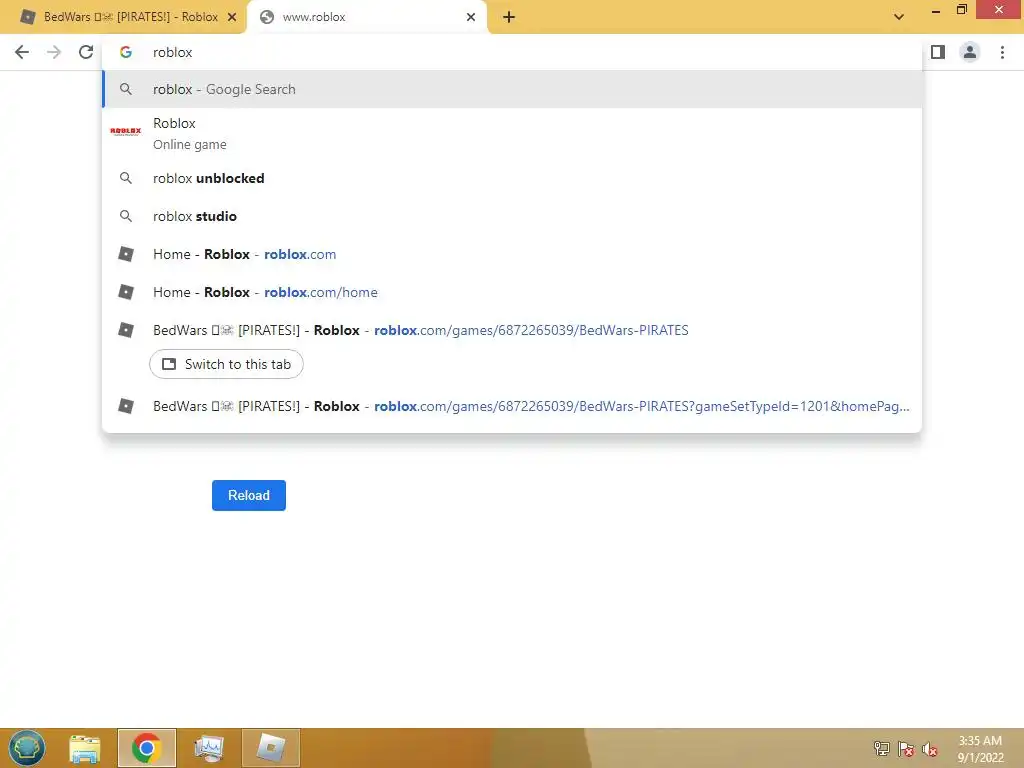Screen dimensions: 1024x768
Task: Open a new tab with the plus button
Action: 509,17
